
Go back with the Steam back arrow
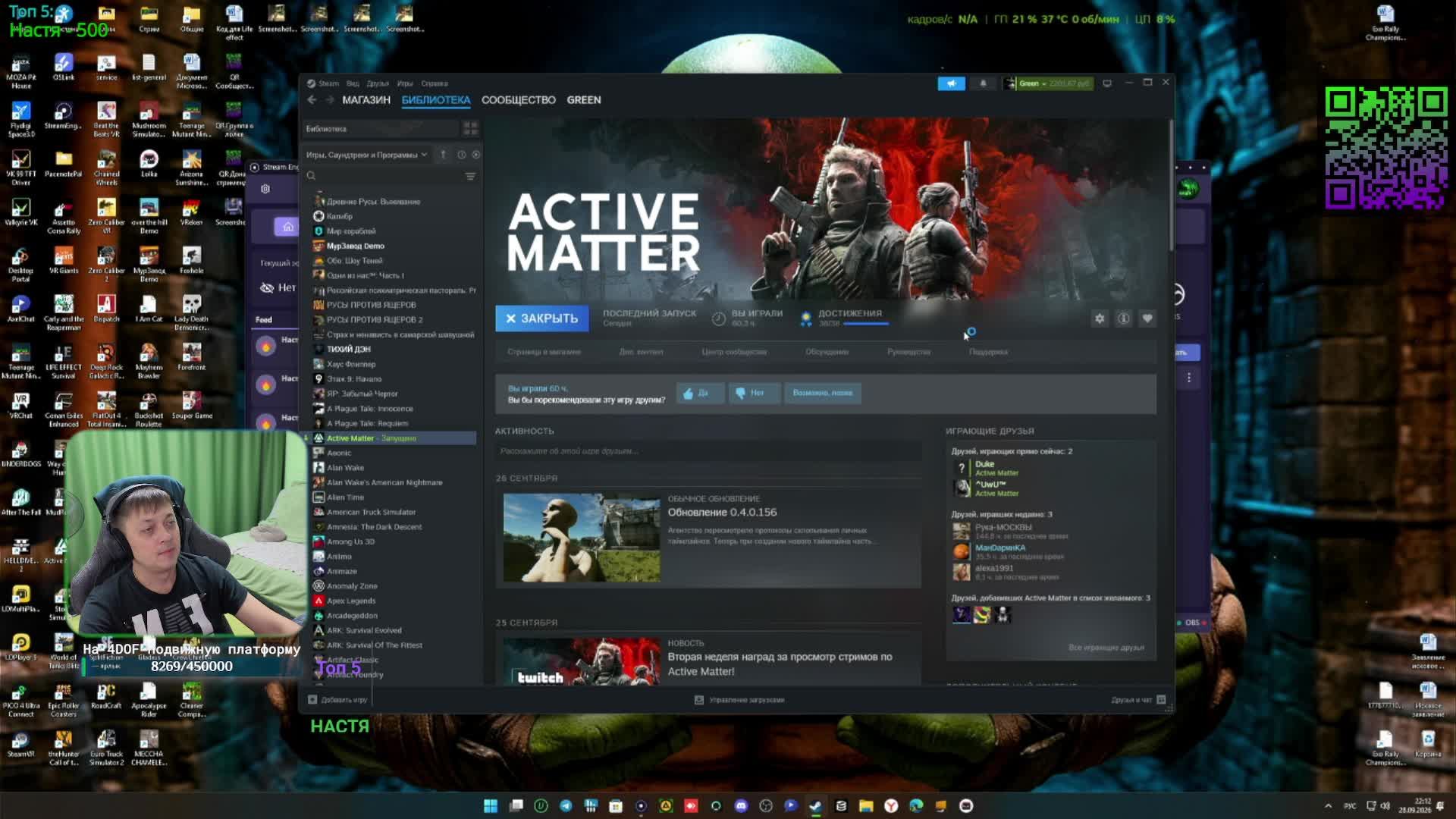312,100
